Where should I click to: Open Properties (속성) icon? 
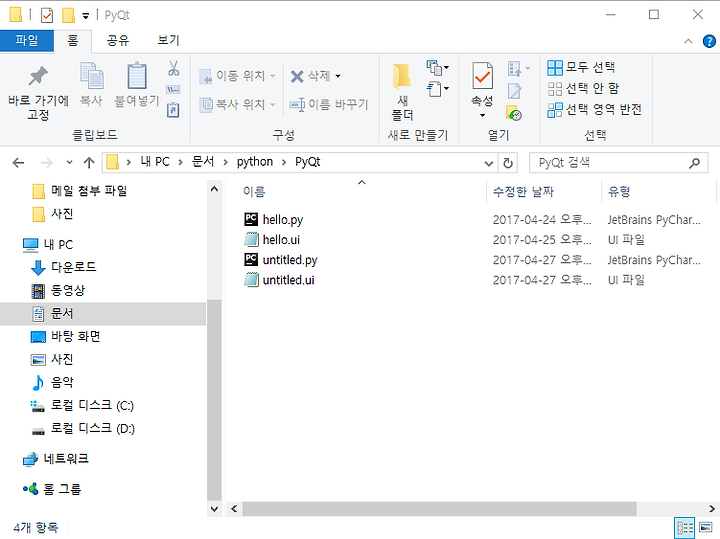point(483,76)
